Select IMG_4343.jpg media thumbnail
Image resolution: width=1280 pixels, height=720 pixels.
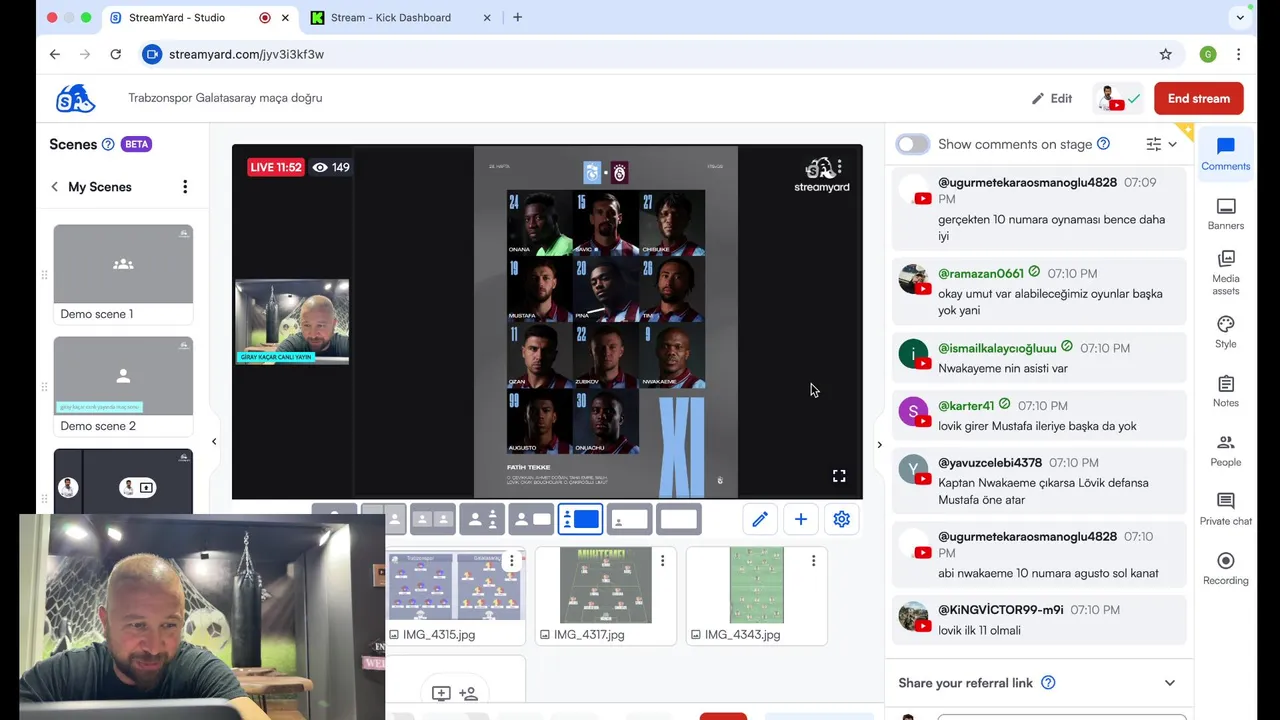click(x=756, y=585)
